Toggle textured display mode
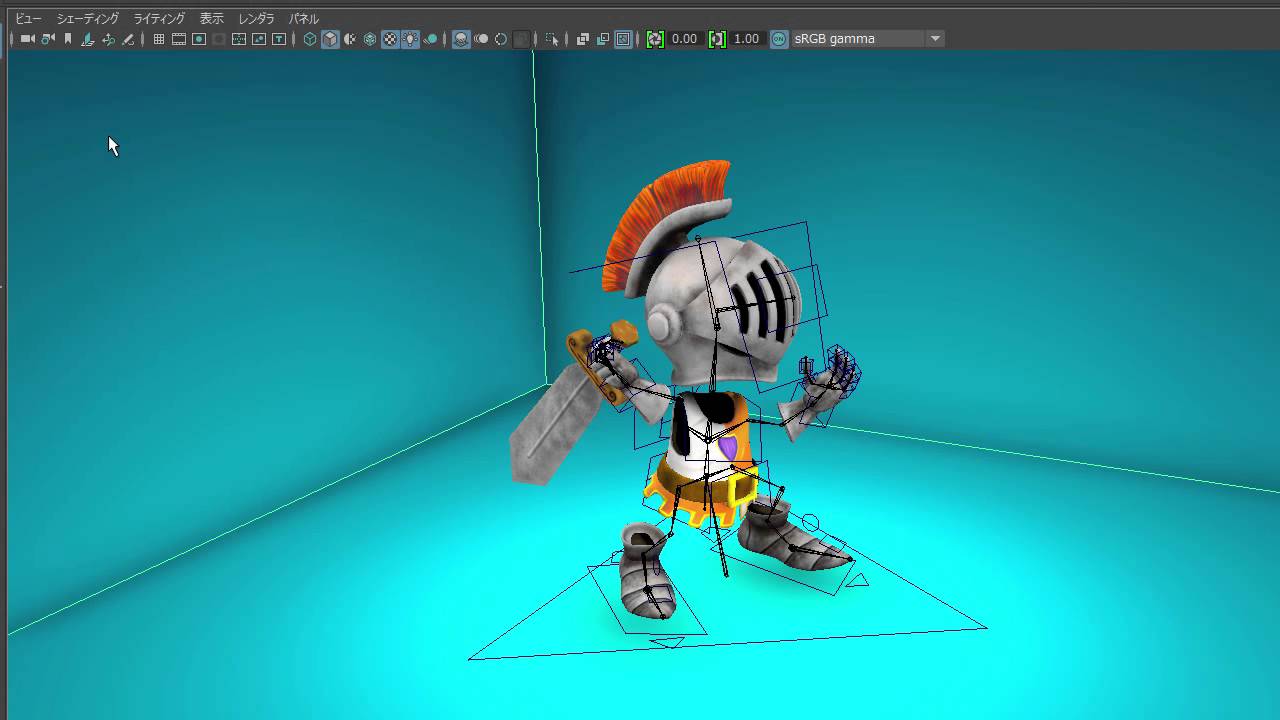The image size is (1280, 720). tap(390, 39)
